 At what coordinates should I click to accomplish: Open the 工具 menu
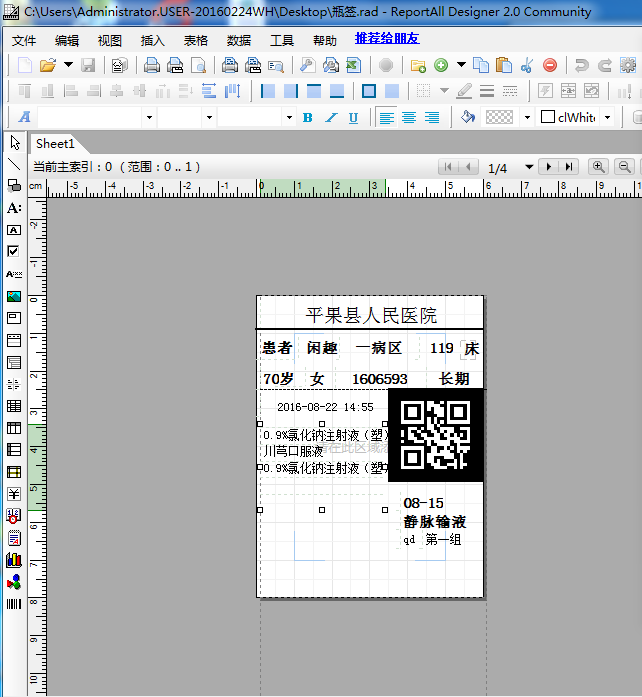(x=282, y=41)
